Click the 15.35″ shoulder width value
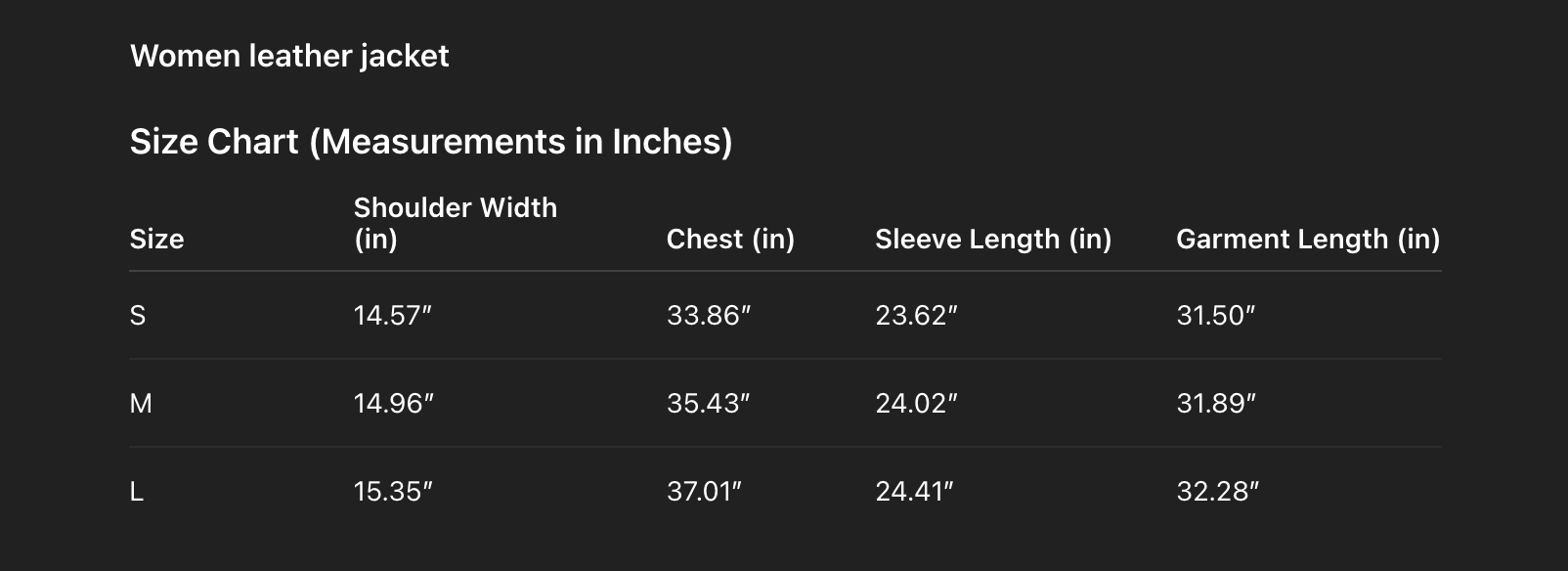 coord(393,492)
